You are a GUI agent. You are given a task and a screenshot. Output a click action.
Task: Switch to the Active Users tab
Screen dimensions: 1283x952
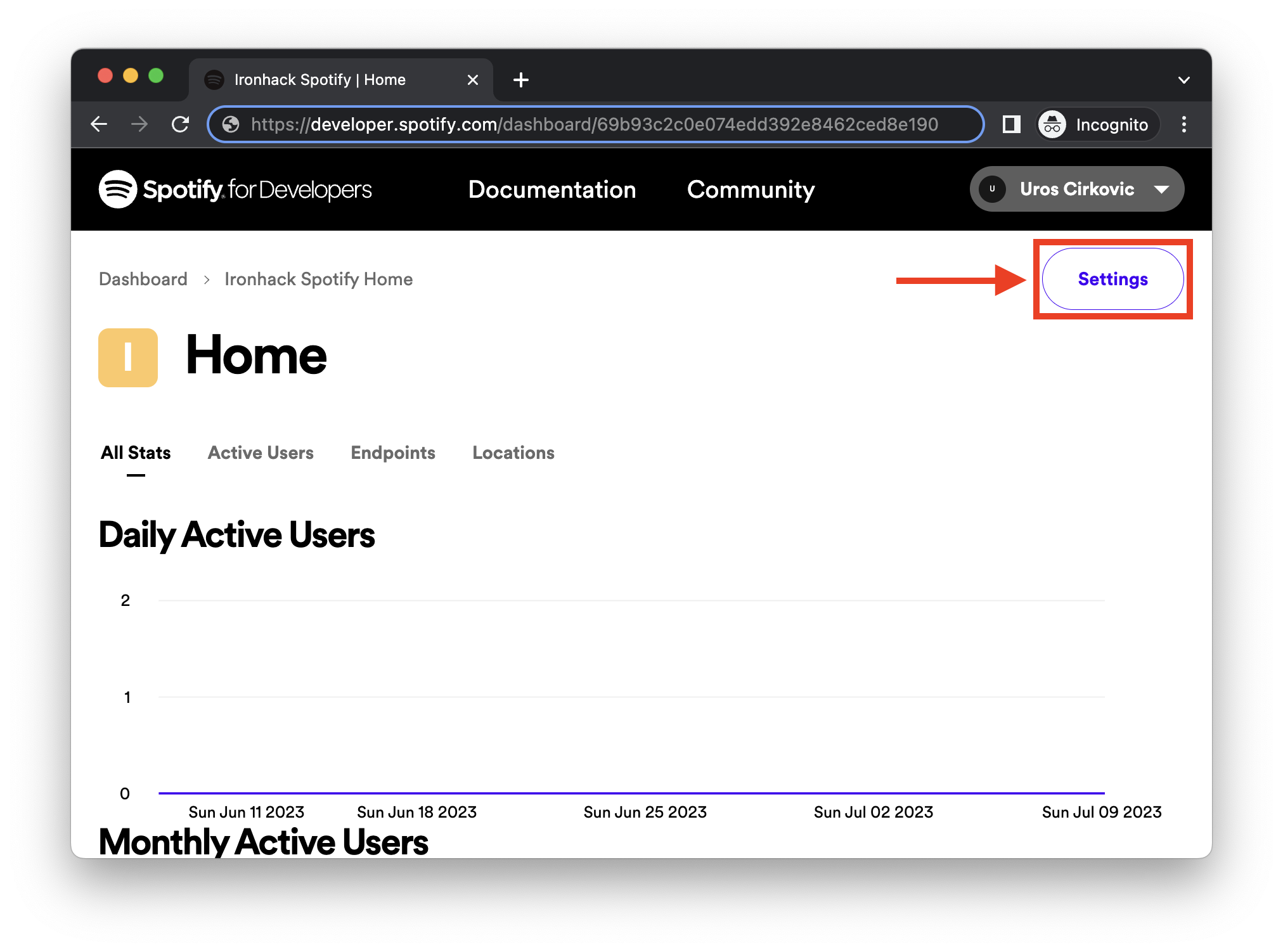(261, 453)
